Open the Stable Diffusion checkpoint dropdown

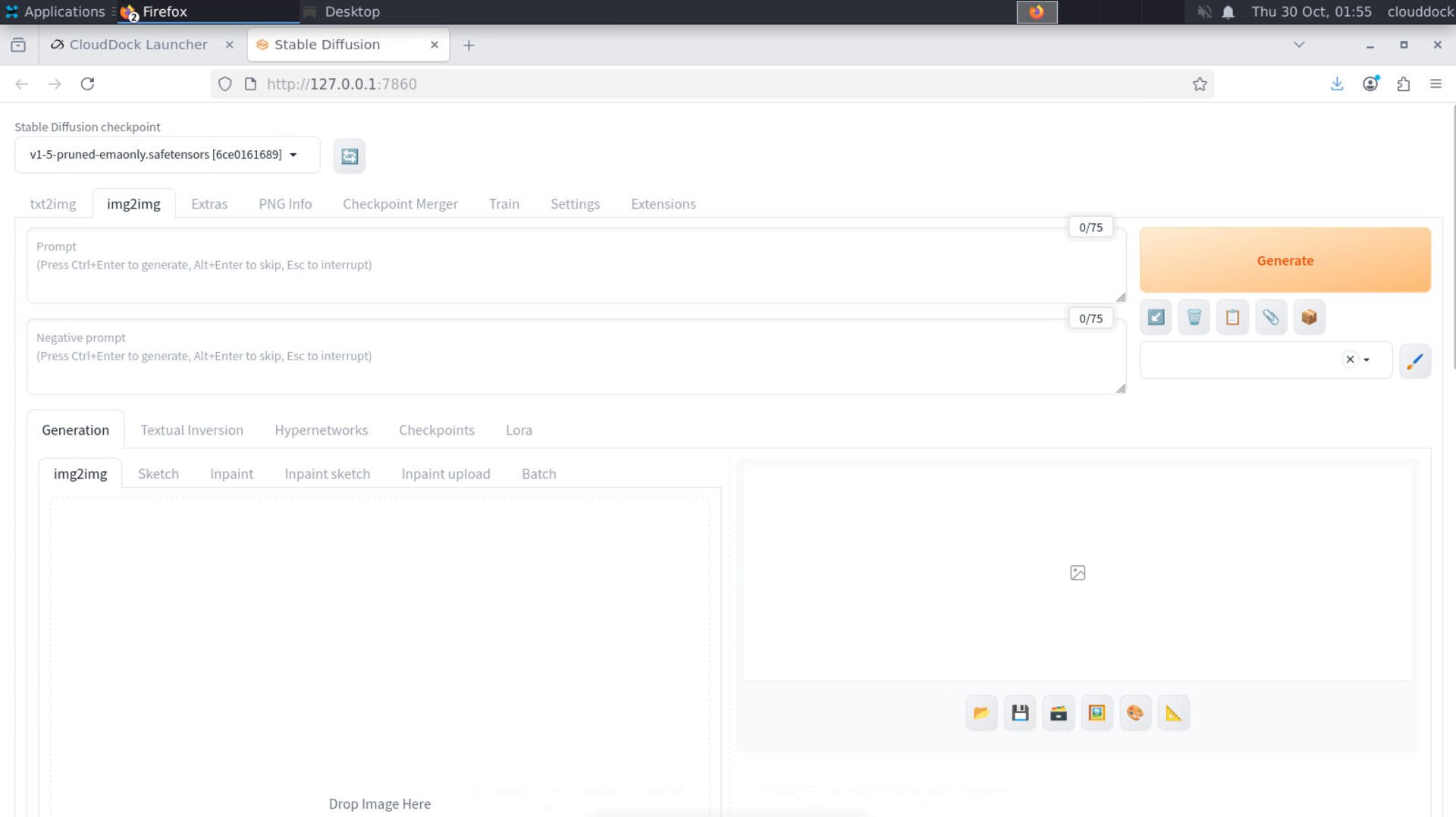click(167, 155)
